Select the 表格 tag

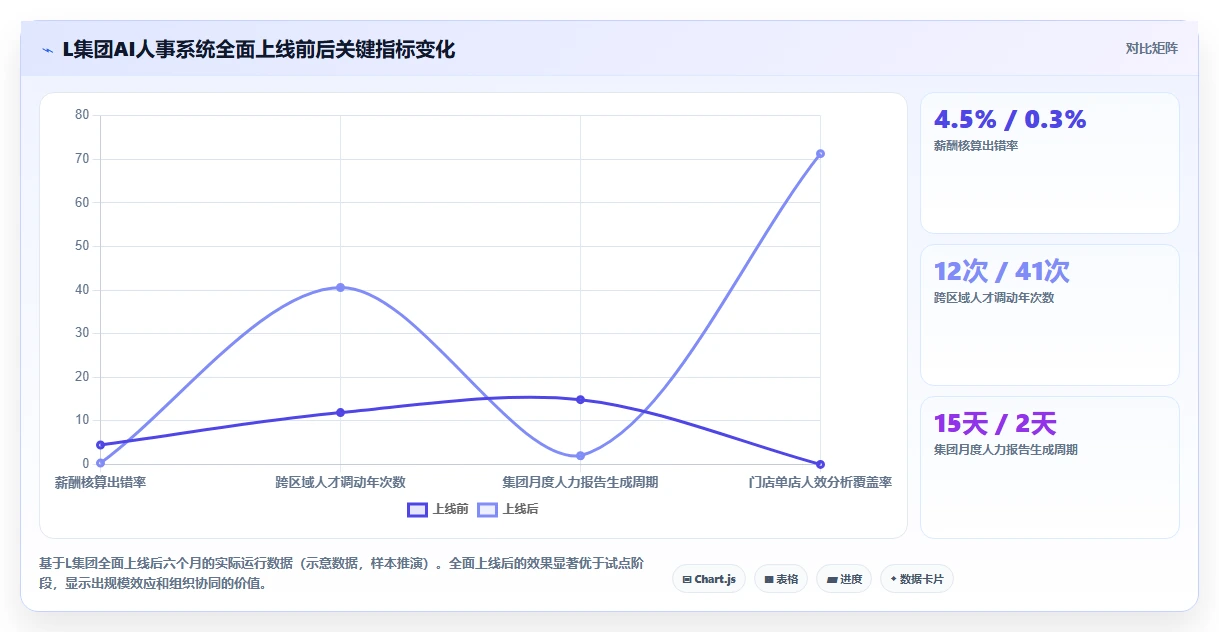(781, 579)
